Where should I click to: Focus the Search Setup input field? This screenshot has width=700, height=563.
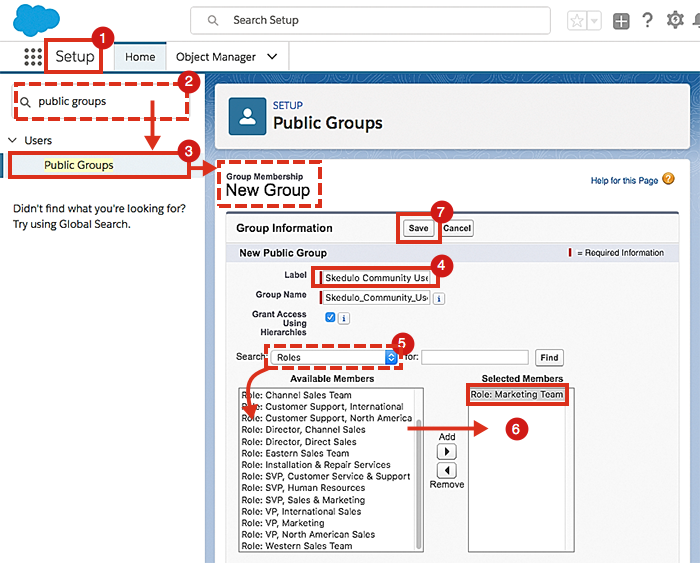[x=370, y=20]
